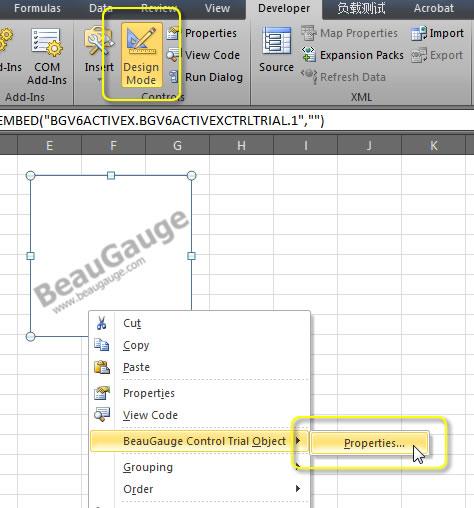Open BeauGauge Control Trial Object submenu
Screen dimensions: 474x508
click(x=199, y=441)
